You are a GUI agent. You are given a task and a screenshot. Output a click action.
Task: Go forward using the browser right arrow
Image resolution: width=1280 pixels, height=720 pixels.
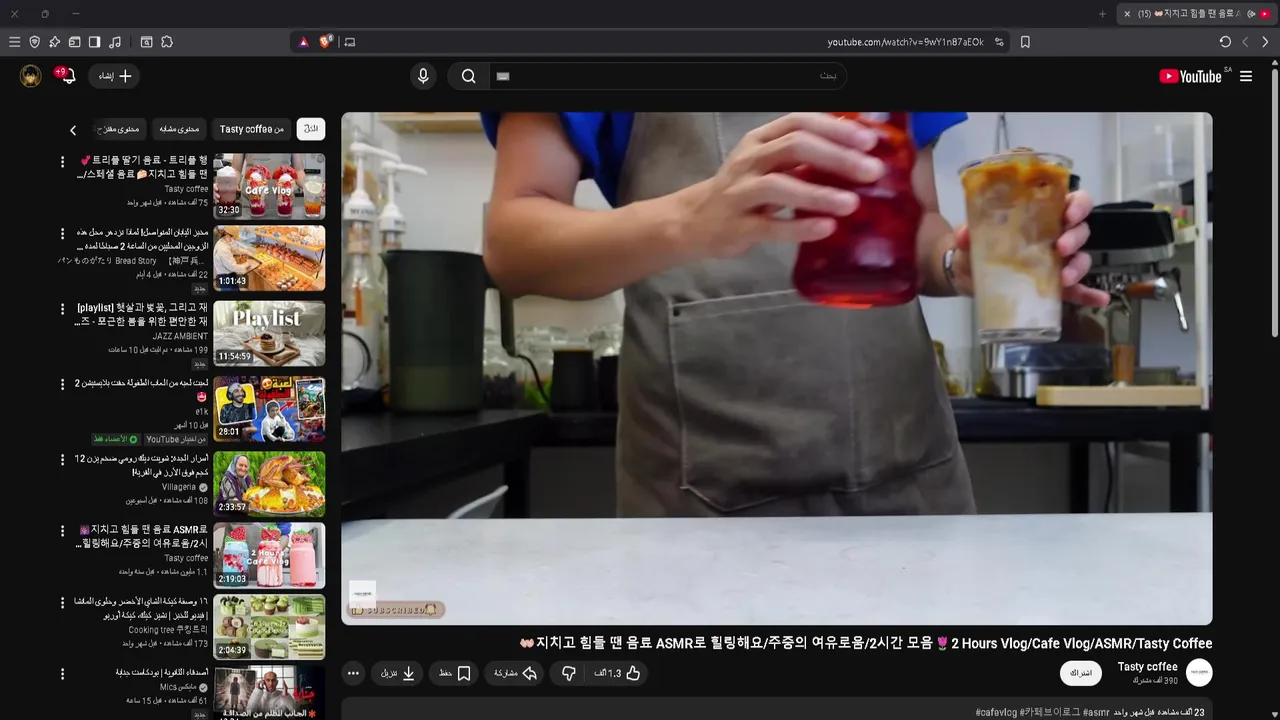tap(1265, 42)
